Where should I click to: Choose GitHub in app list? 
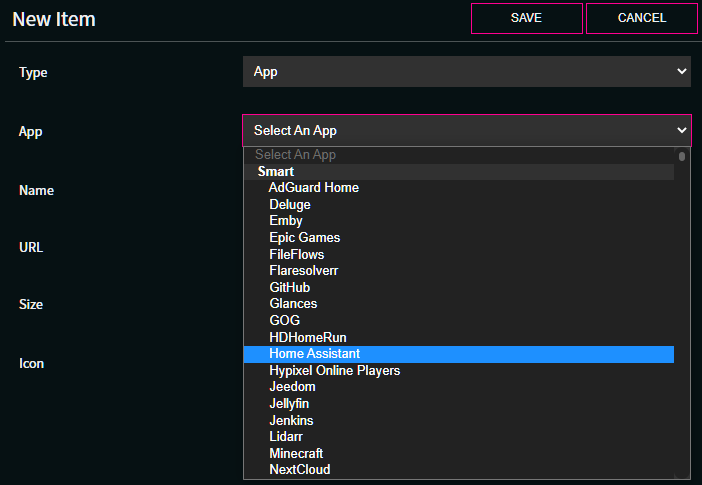[458, 288]
